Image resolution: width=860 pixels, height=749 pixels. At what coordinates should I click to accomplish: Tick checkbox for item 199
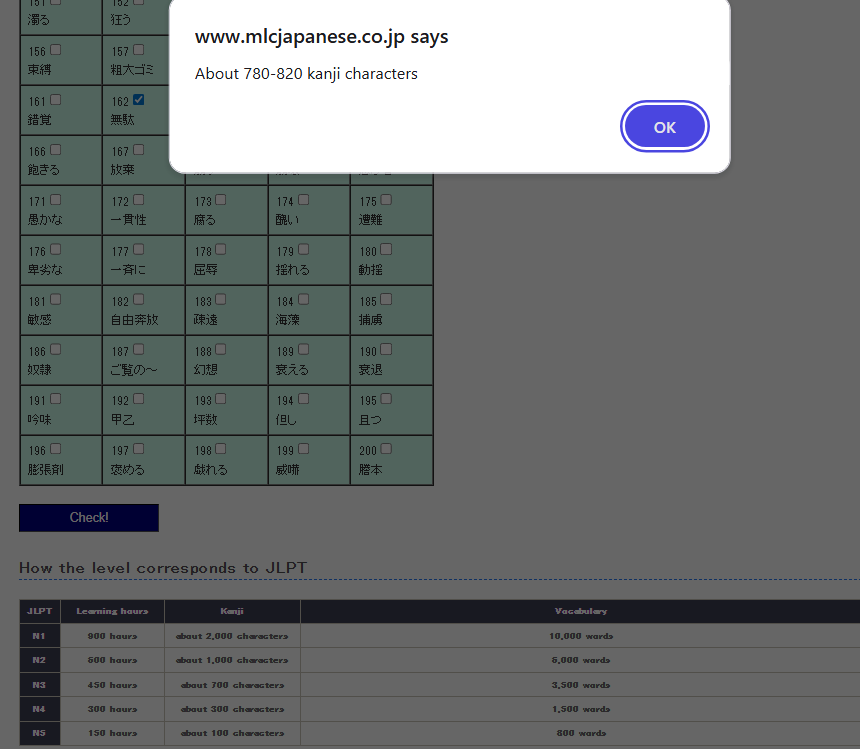(303, 449)
